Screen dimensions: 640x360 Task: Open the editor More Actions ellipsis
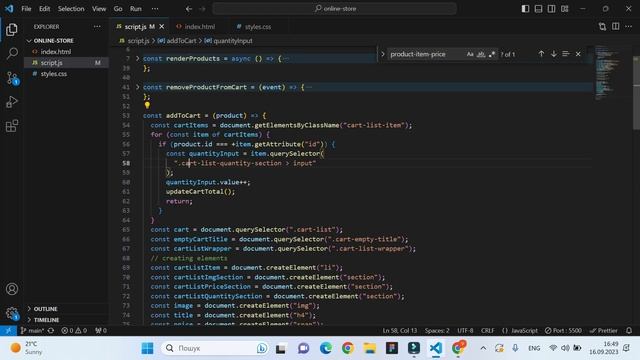pos(629,27)
